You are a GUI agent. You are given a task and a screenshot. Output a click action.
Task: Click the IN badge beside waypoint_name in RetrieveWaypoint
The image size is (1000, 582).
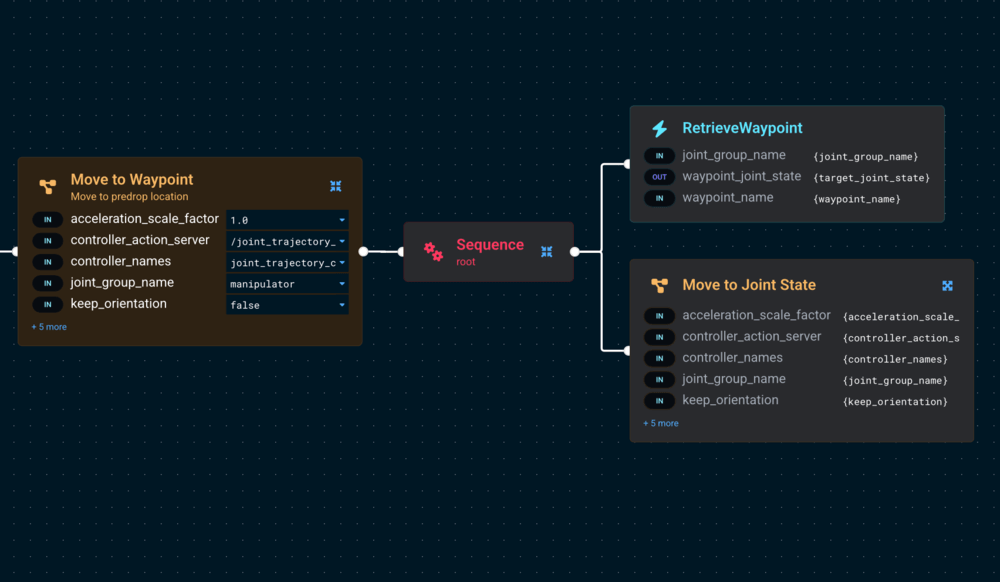(659, 198)
